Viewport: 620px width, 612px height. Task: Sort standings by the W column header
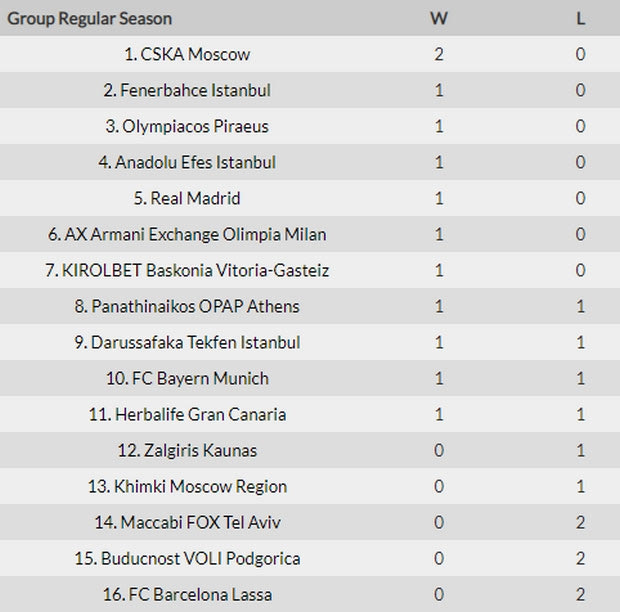pos(439,19)
